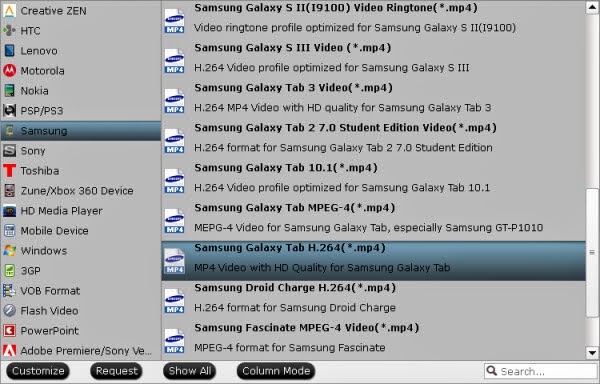Click the HTC category icon
Viewport: 600px width, 384px height.
coord(9,31)
